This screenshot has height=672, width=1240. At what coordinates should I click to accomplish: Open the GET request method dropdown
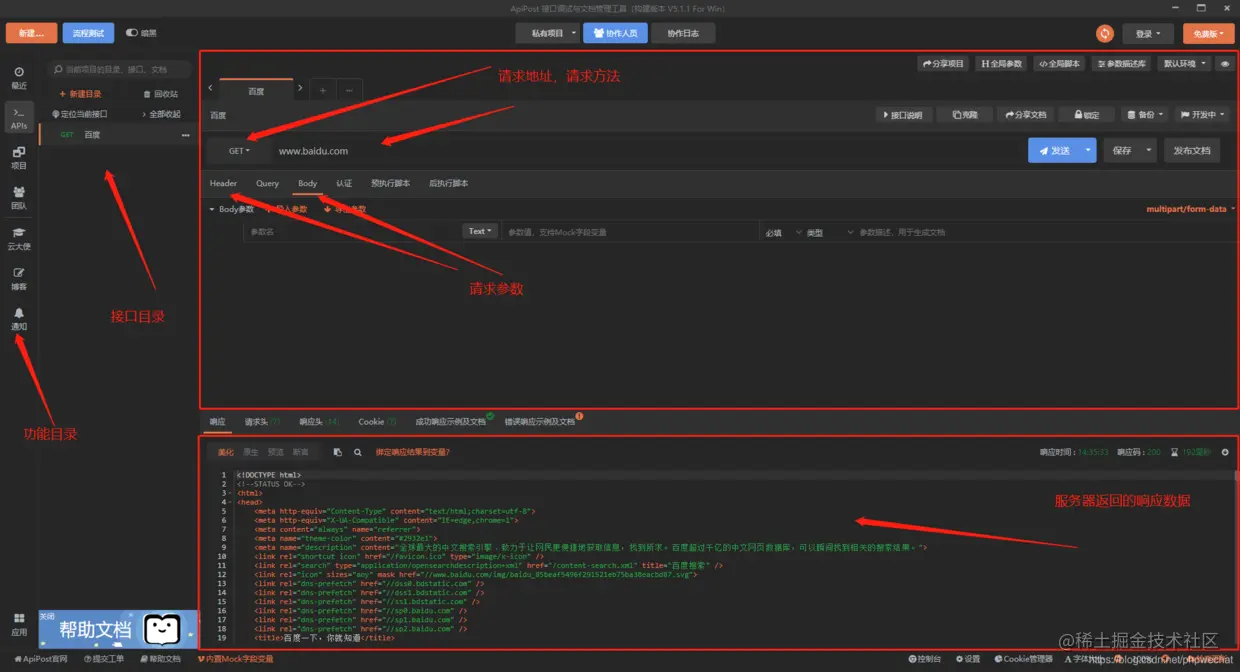(239, 151)
